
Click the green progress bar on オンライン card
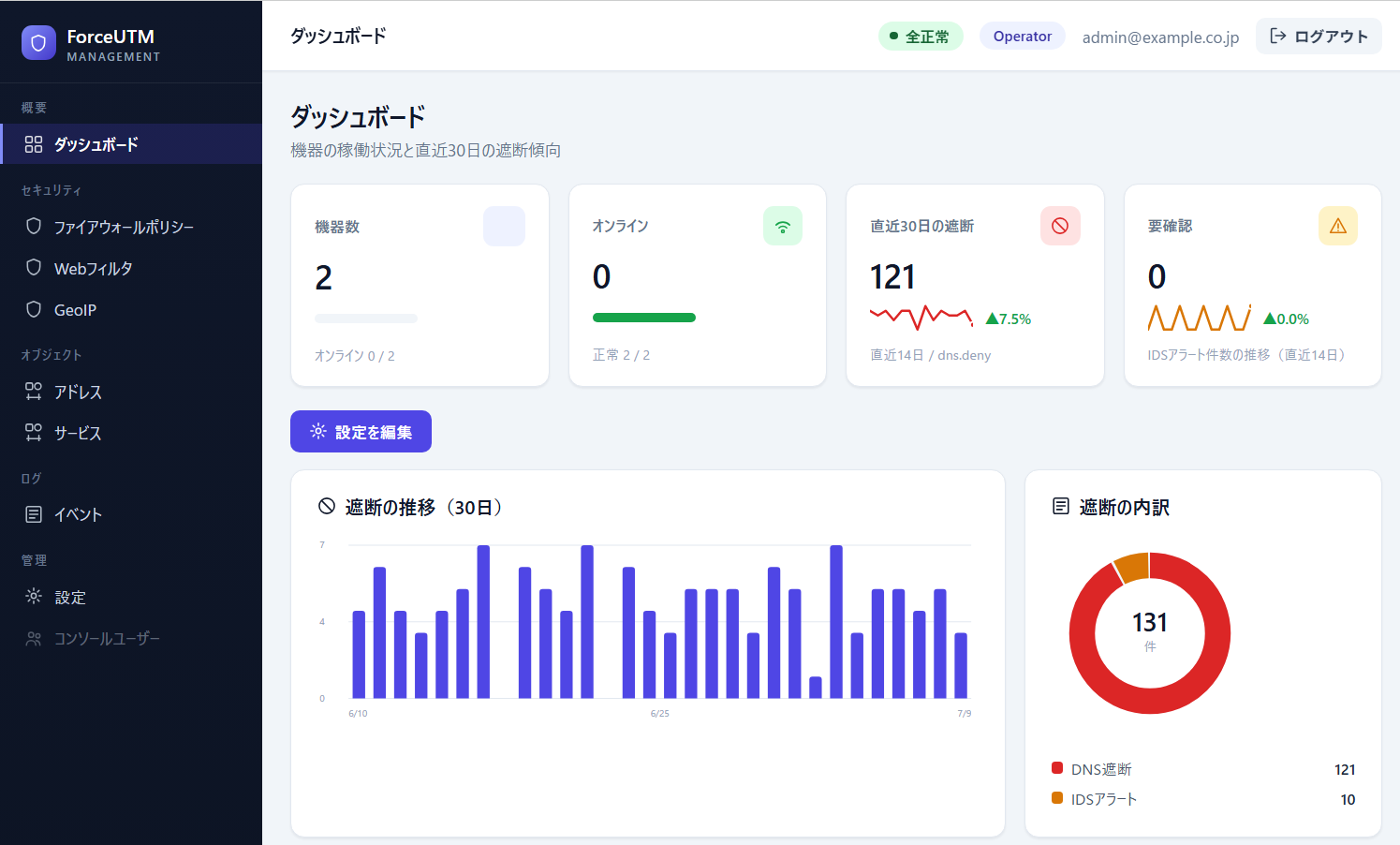click(x=644, y=318)
